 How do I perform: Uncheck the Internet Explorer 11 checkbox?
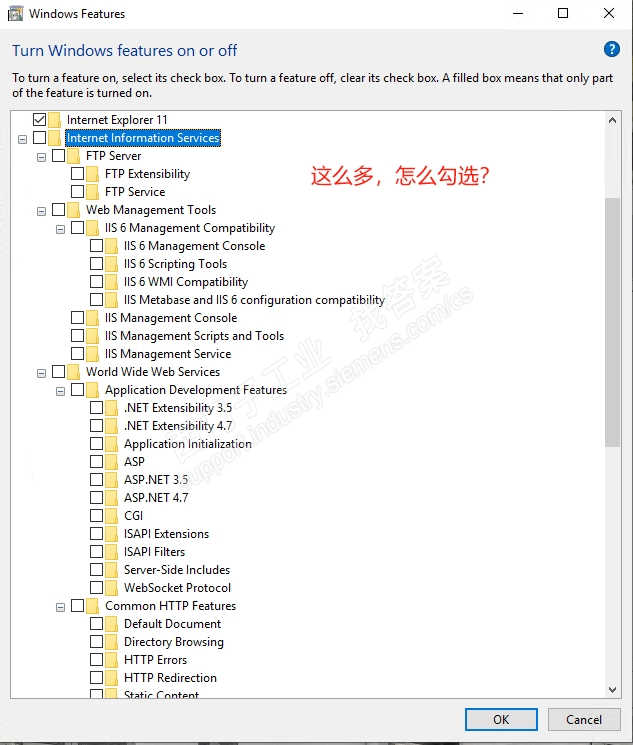(x=39, y=119)
